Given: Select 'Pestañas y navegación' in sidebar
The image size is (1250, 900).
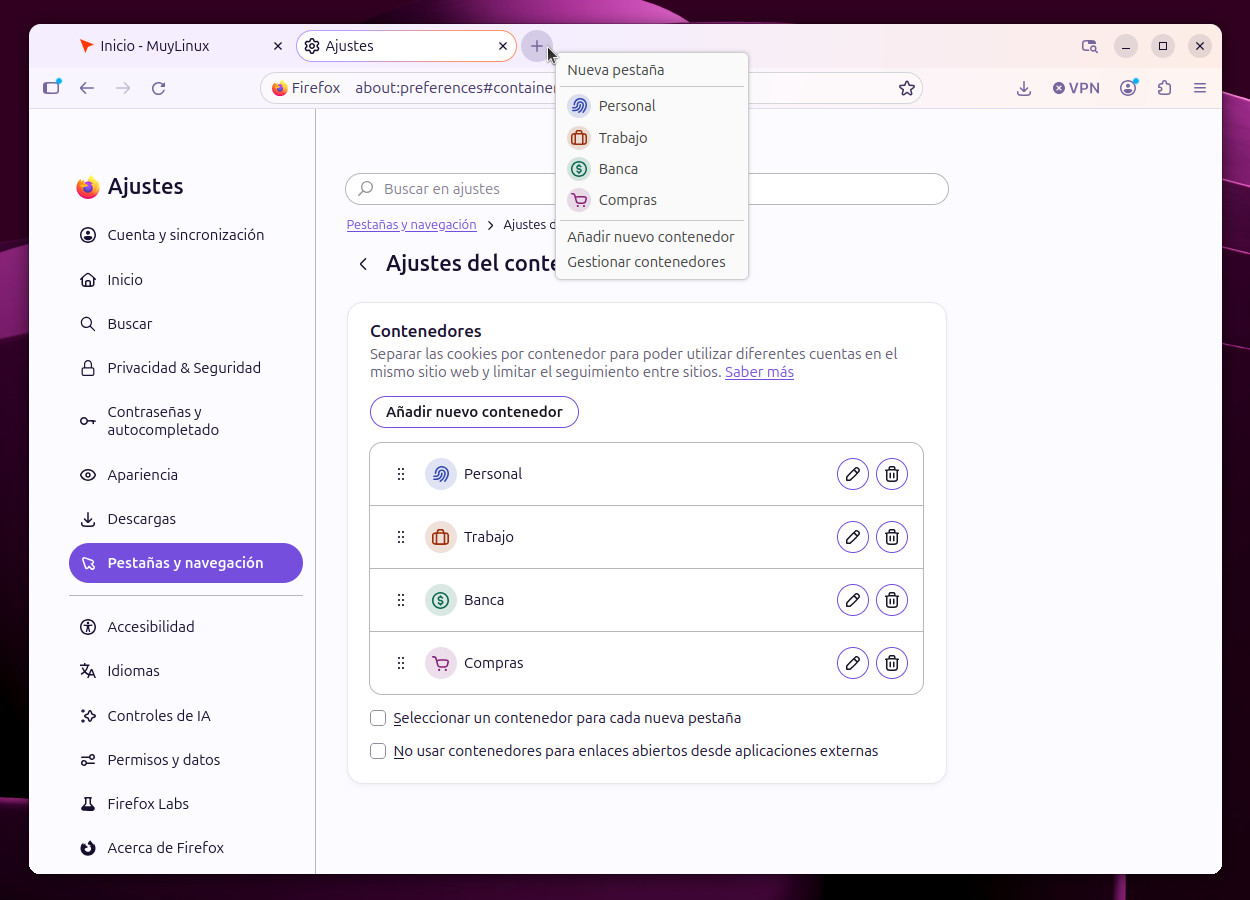Looking at the screenshot, I should [186, 563].
